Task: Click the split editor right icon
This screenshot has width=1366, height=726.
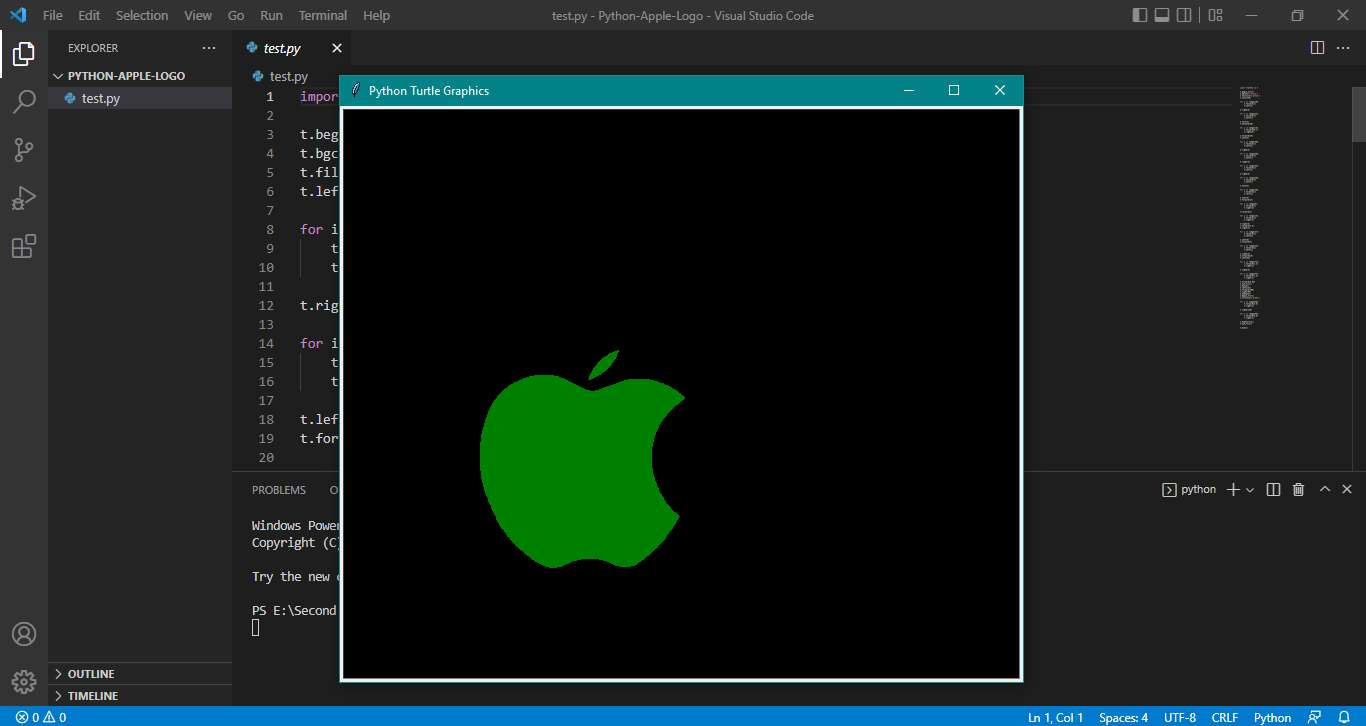Action: pyautogui.click(x=1318, y=48)
